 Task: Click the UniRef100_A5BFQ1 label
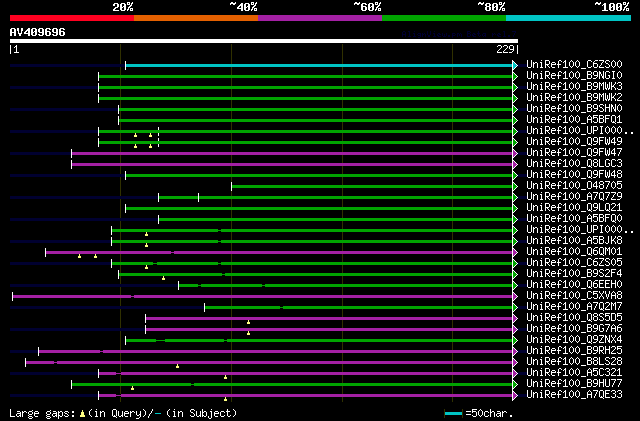tap(574, 120)
